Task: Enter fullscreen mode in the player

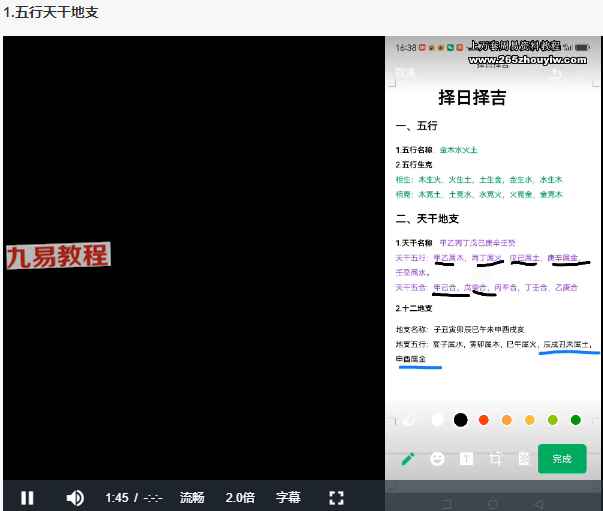Action: pyautogui.click(x=336, y=498)
